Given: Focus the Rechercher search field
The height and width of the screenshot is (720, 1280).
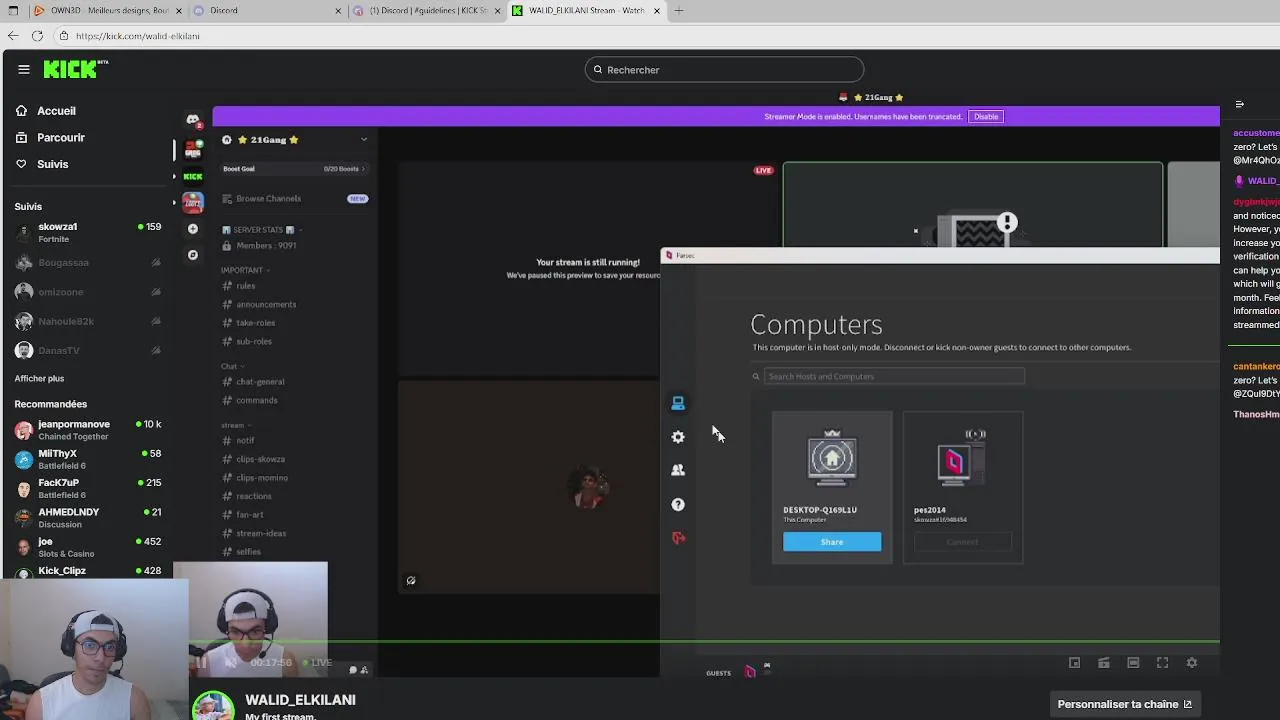Looking at the screenshot, I should click(x=724, y=70).
